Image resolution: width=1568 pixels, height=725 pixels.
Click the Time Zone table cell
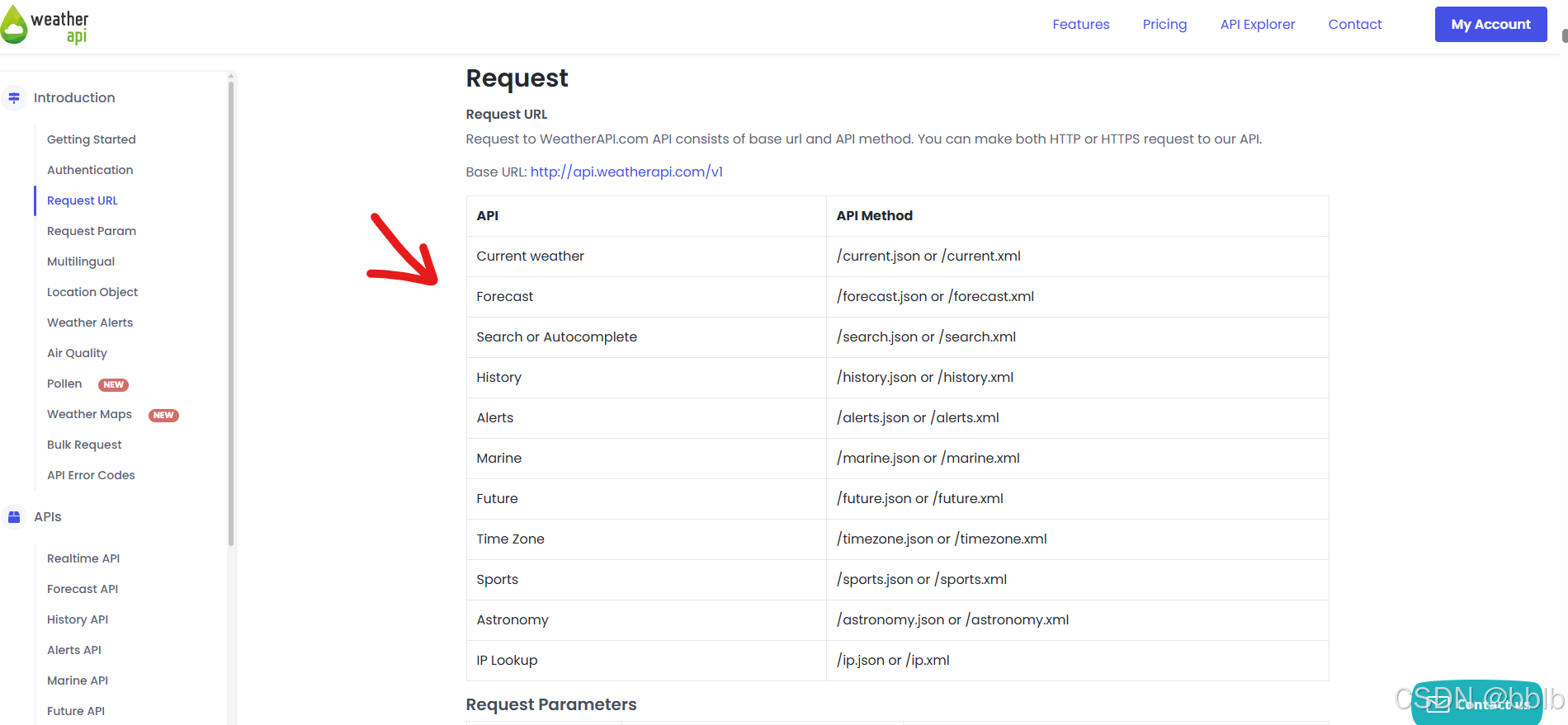pos(646,539)
